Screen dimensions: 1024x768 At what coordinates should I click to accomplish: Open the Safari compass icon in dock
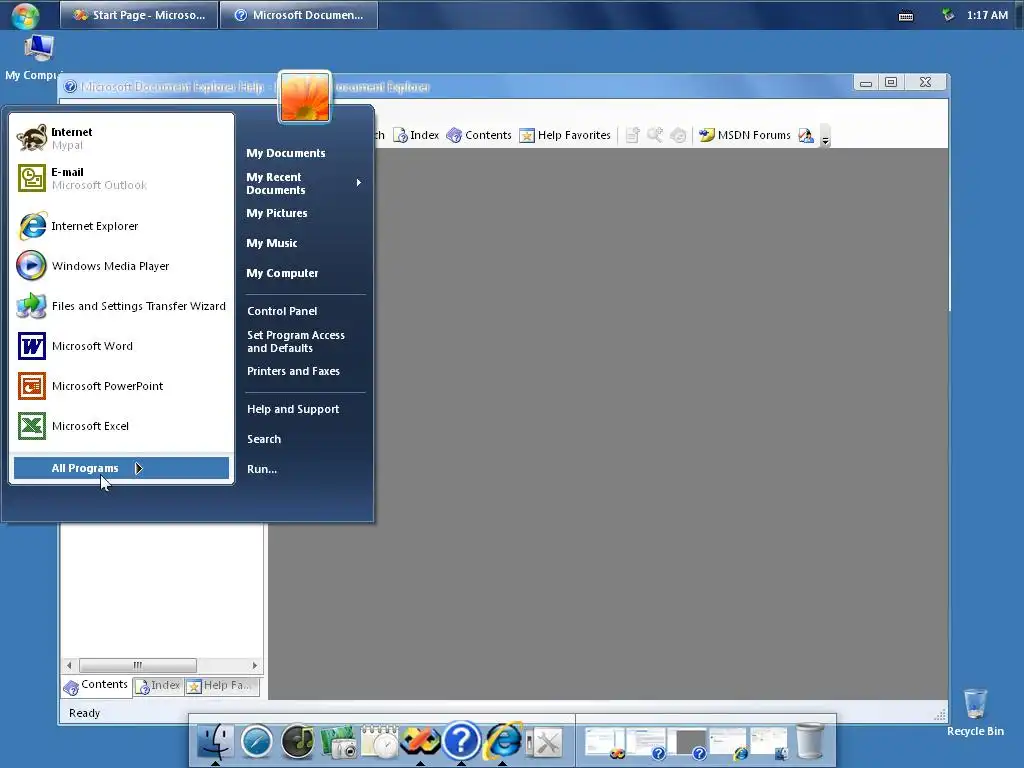point(257,743)
